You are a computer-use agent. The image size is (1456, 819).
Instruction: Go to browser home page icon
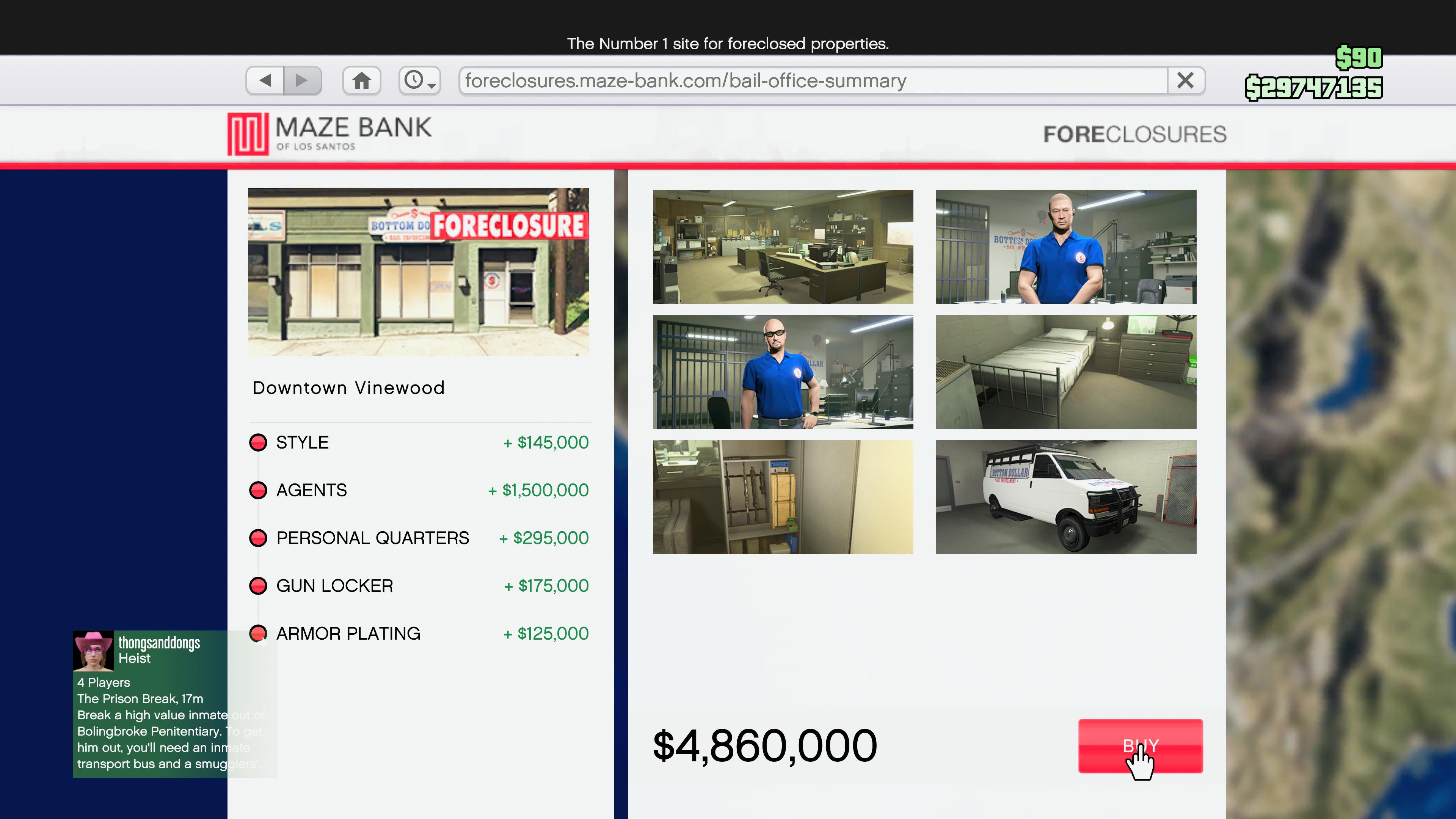tap(362, 80)
